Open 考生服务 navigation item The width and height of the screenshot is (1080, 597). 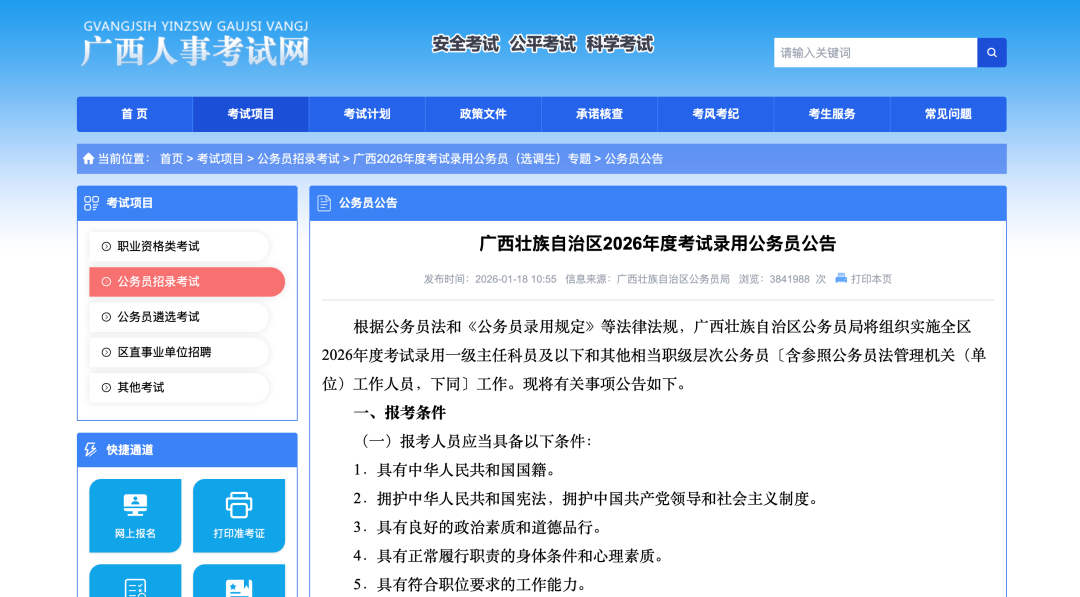[x=832, y=114]
